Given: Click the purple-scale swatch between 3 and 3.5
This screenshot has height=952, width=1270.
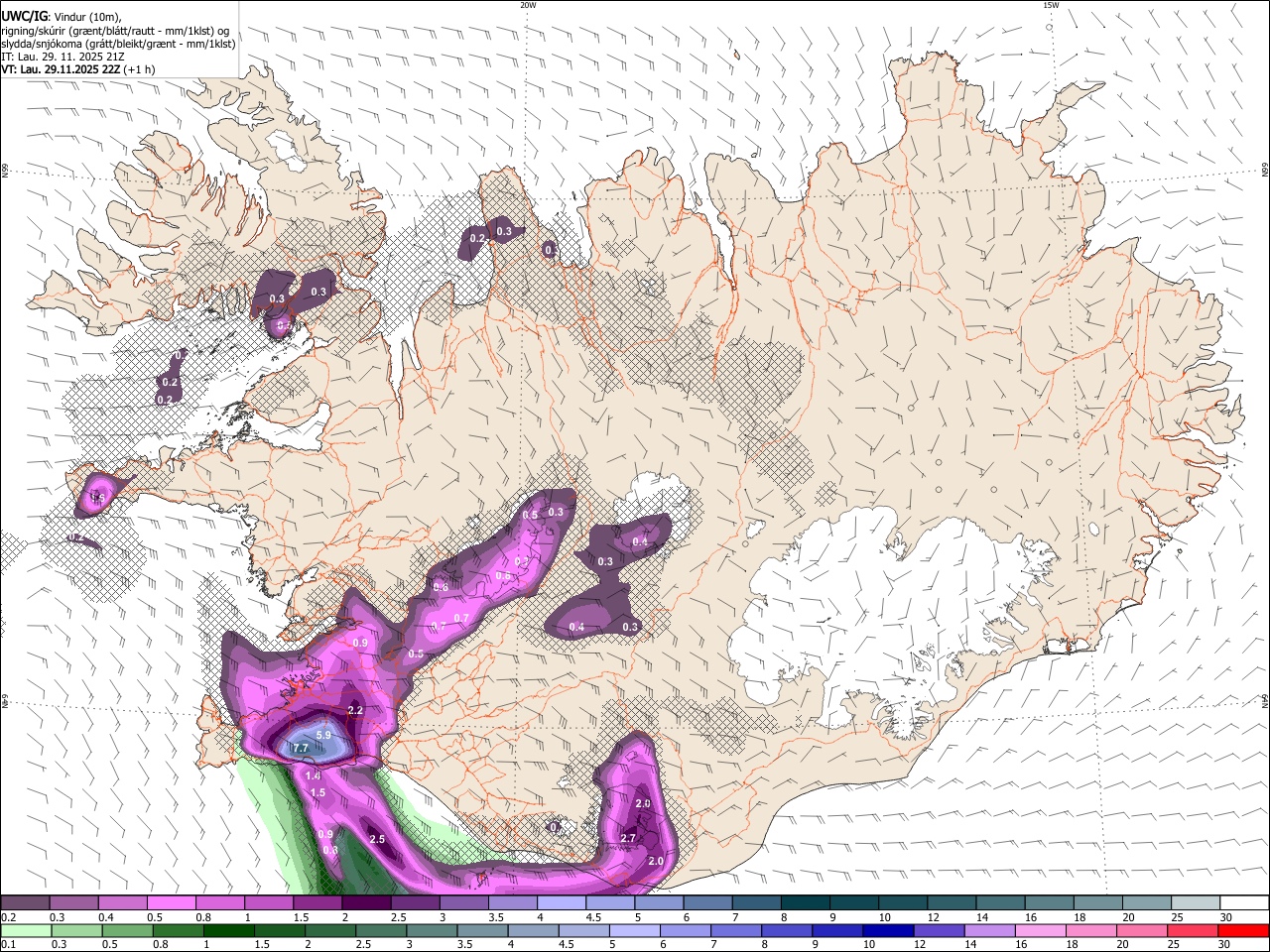Looking at the screenshot, I should [464, 903].
